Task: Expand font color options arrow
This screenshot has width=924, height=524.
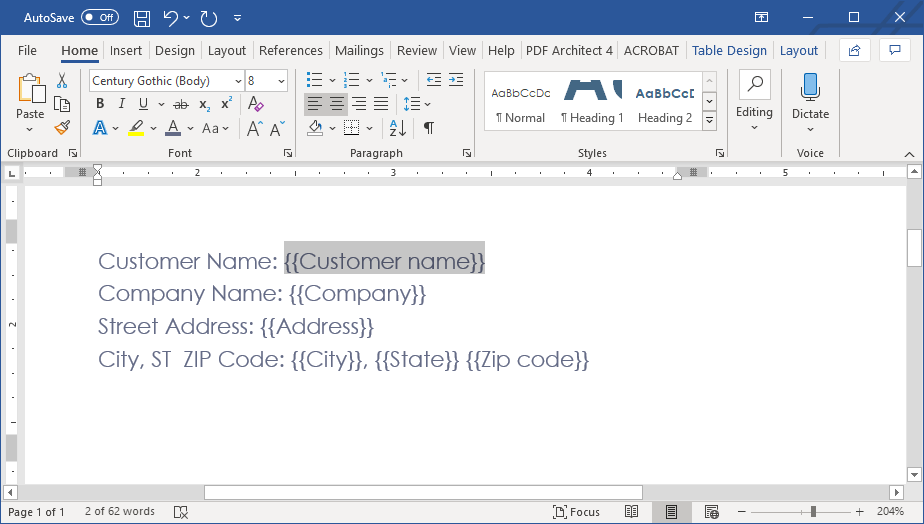Action: [x=190, y=128]
